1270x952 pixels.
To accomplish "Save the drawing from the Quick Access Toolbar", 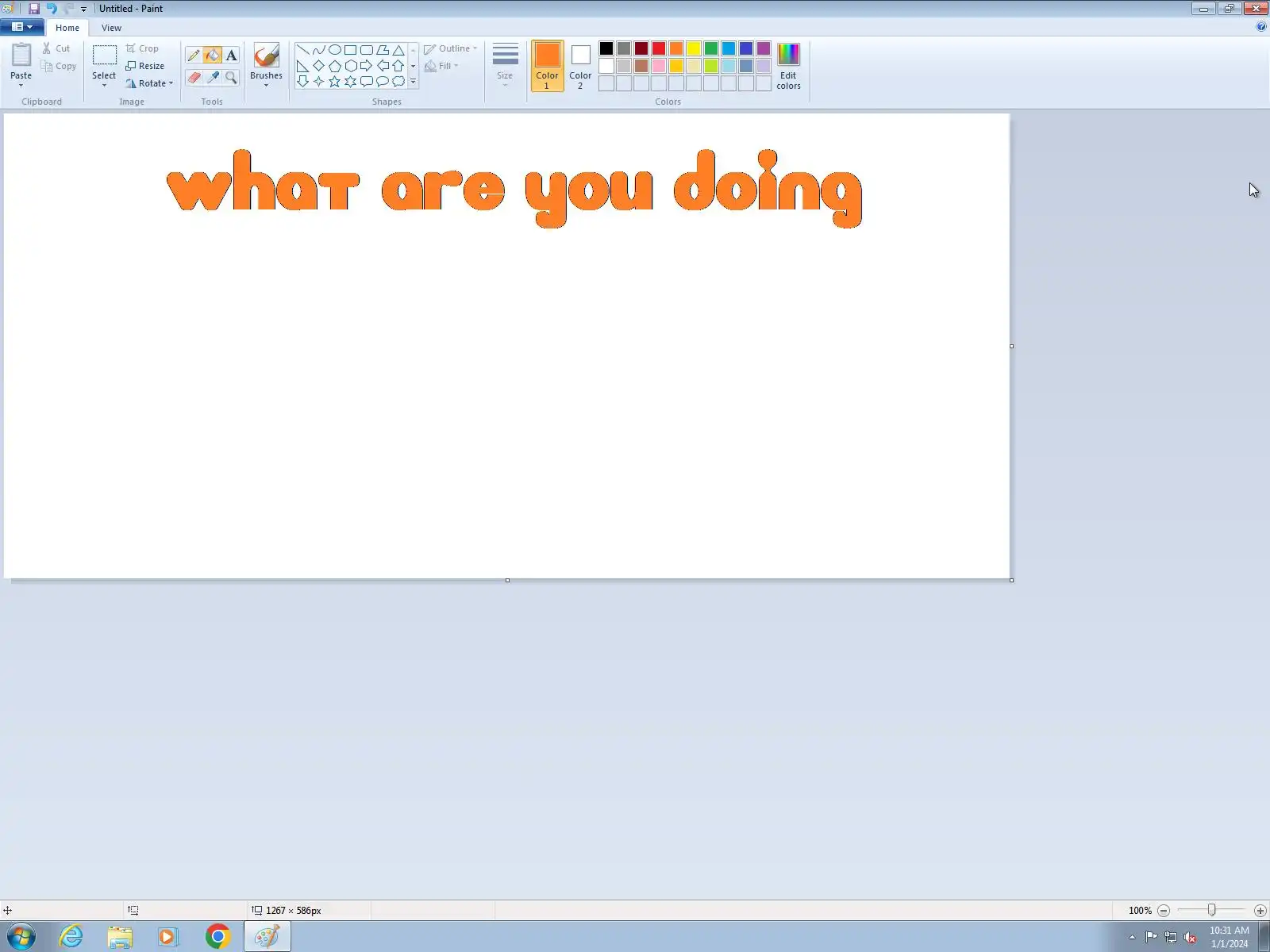I will [x=34, y=9].
